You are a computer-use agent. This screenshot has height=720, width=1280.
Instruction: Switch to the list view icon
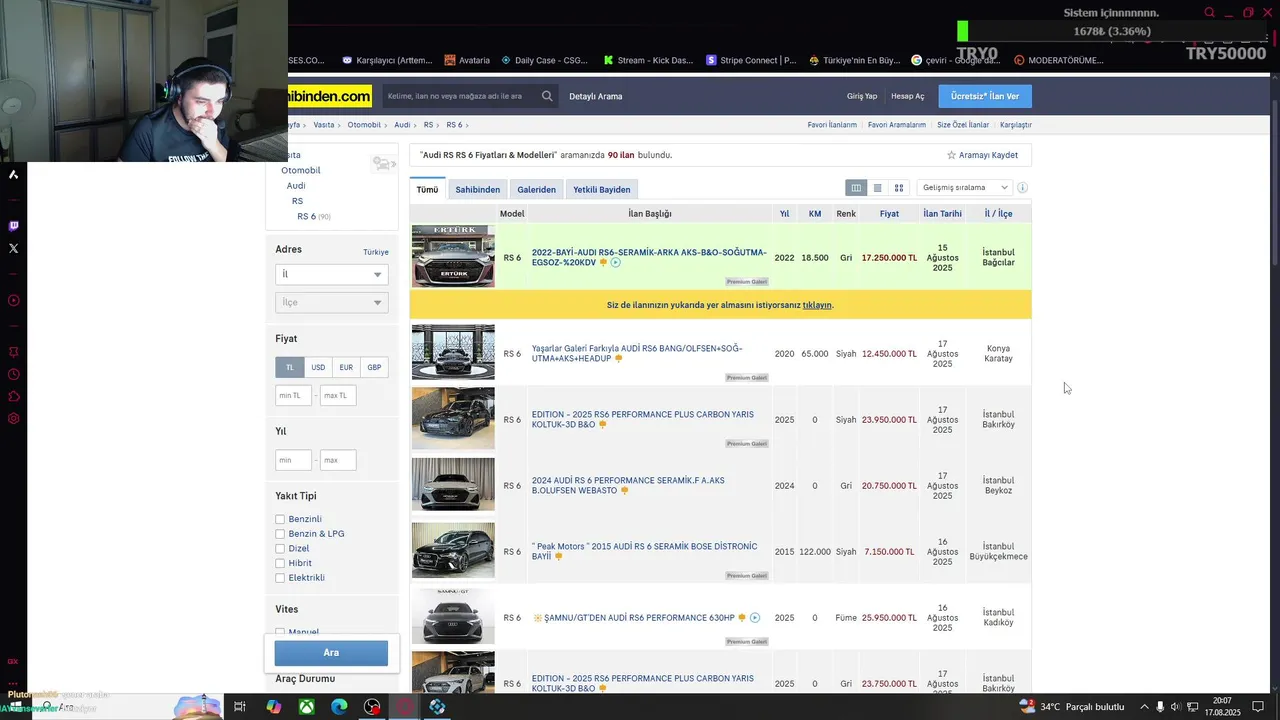pyautogui.click(x=877, y=188)
